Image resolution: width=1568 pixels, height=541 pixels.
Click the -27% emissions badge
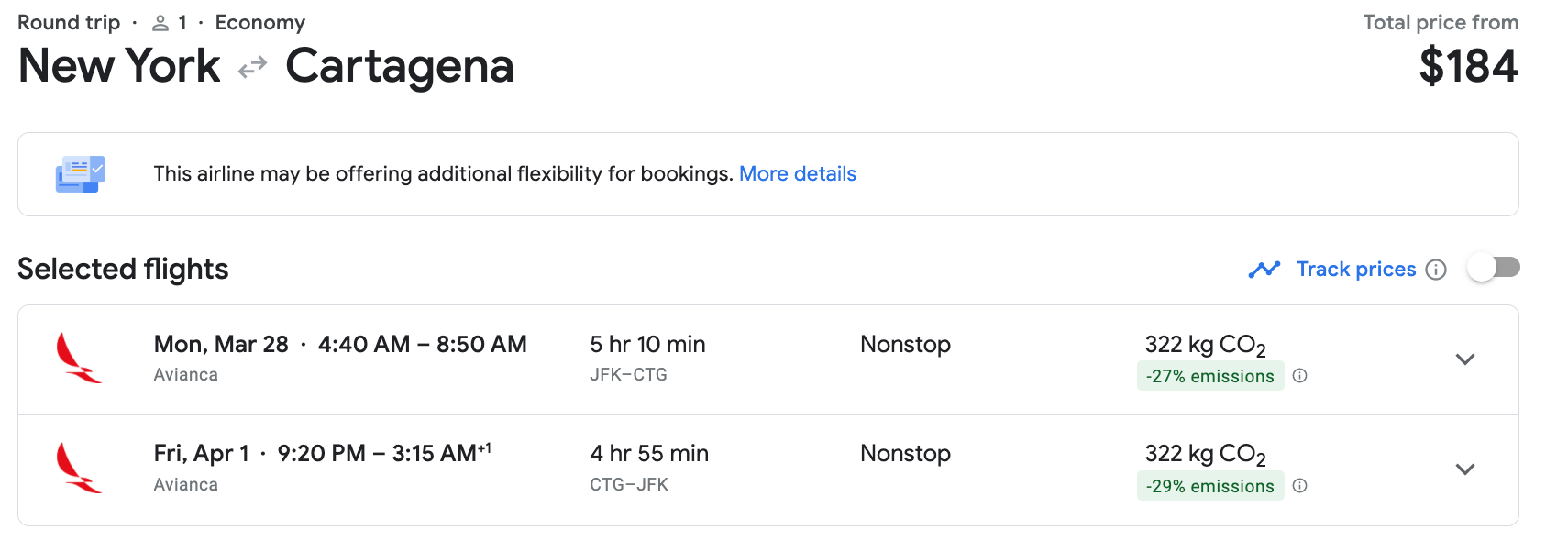1209,376
